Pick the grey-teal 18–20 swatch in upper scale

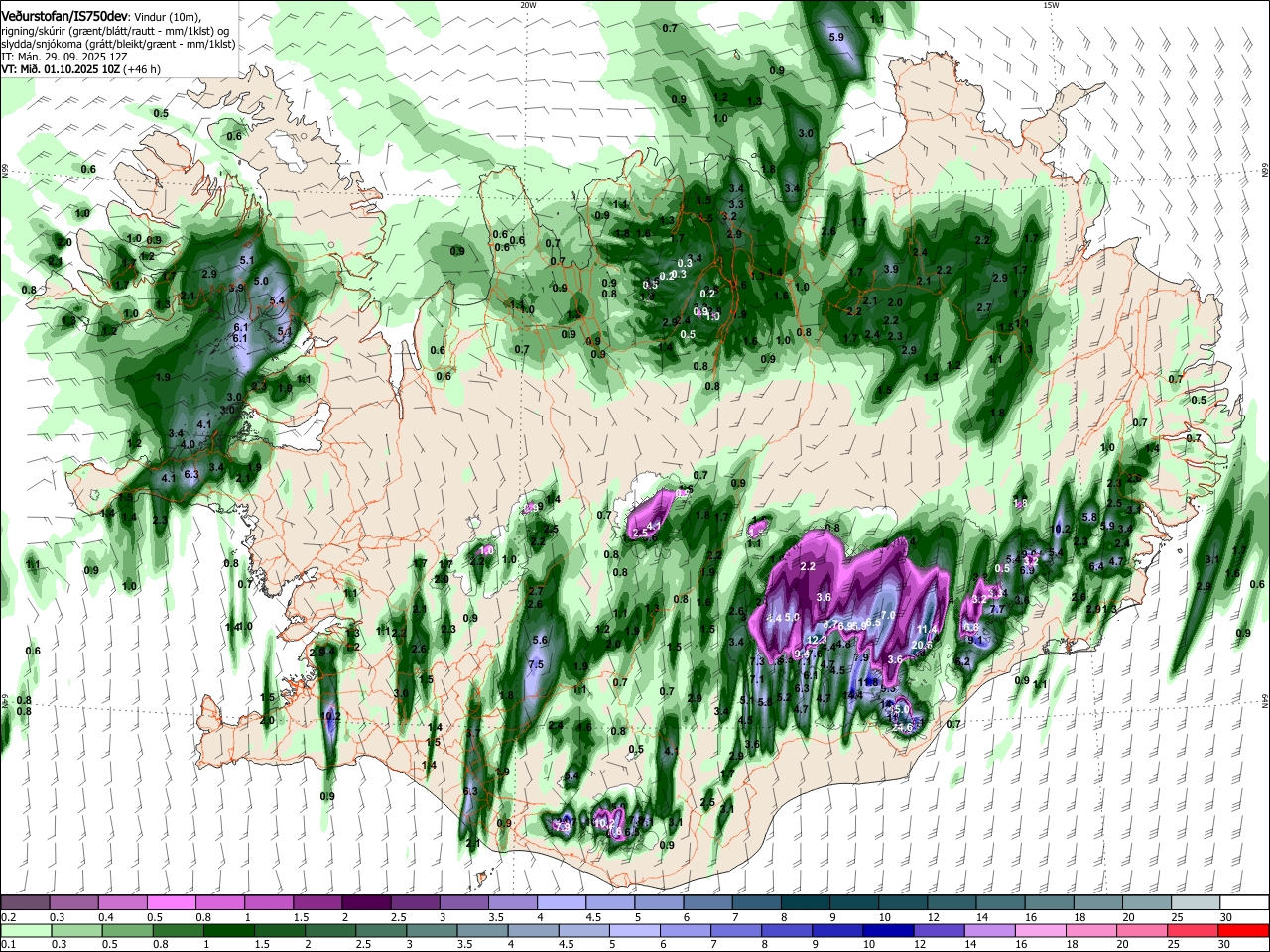point(1097,902)
